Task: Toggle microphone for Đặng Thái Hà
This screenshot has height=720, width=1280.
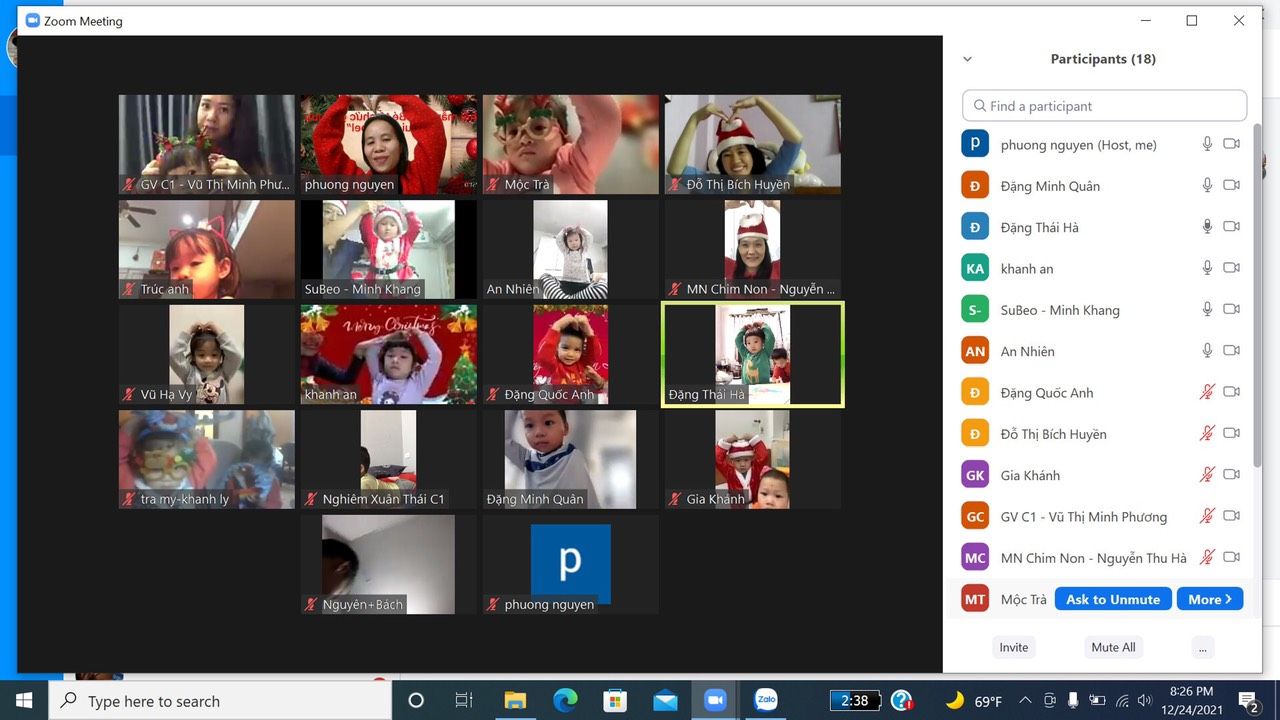Action: pos(1207,227)
